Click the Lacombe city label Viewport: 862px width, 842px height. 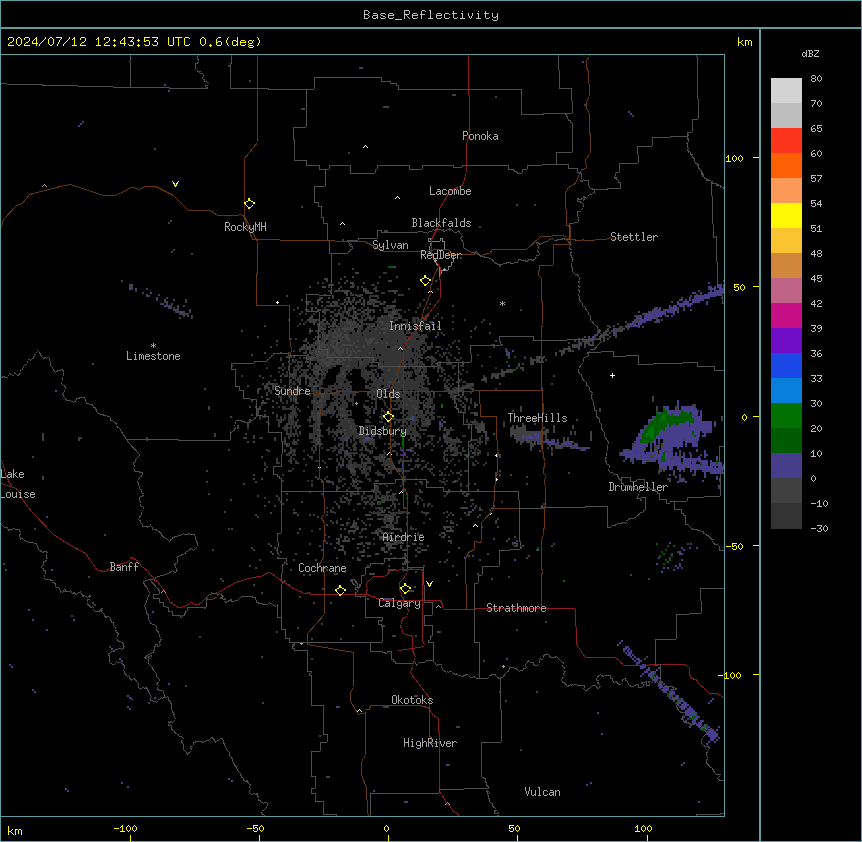pos(450,191)
